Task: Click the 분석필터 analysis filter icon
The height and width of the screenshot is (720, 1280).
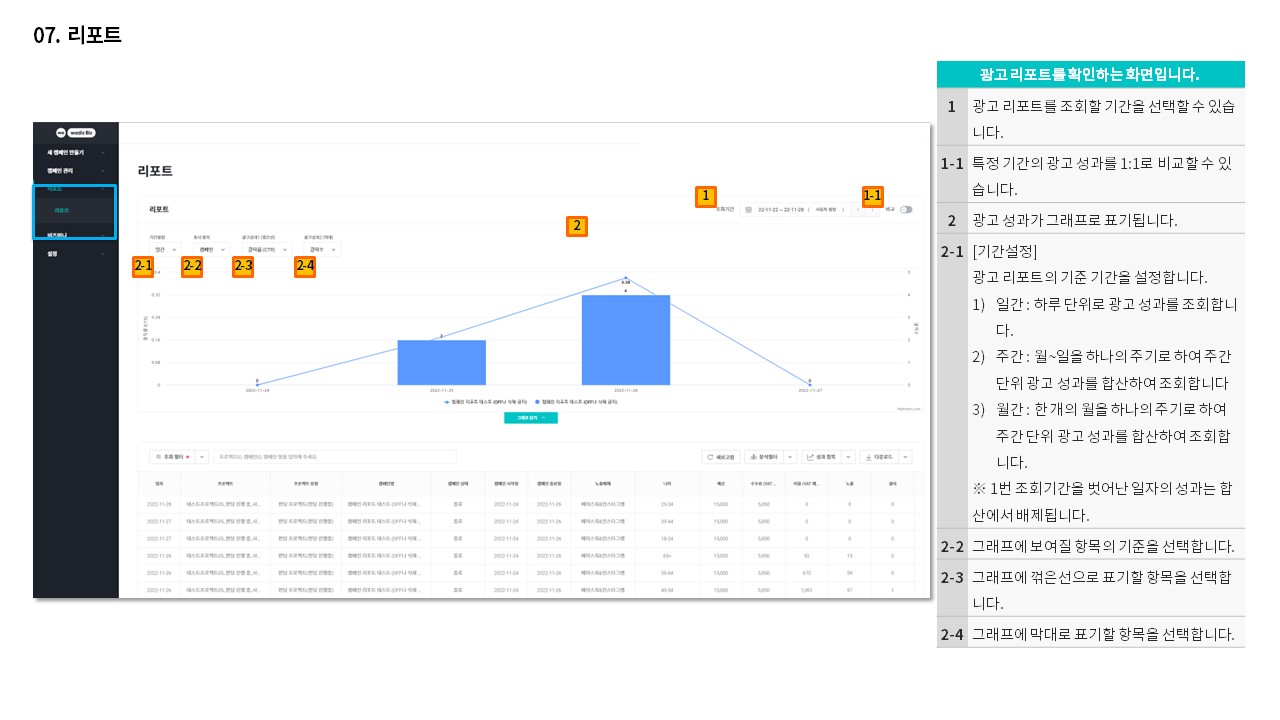Action: (x=752, y=456)
